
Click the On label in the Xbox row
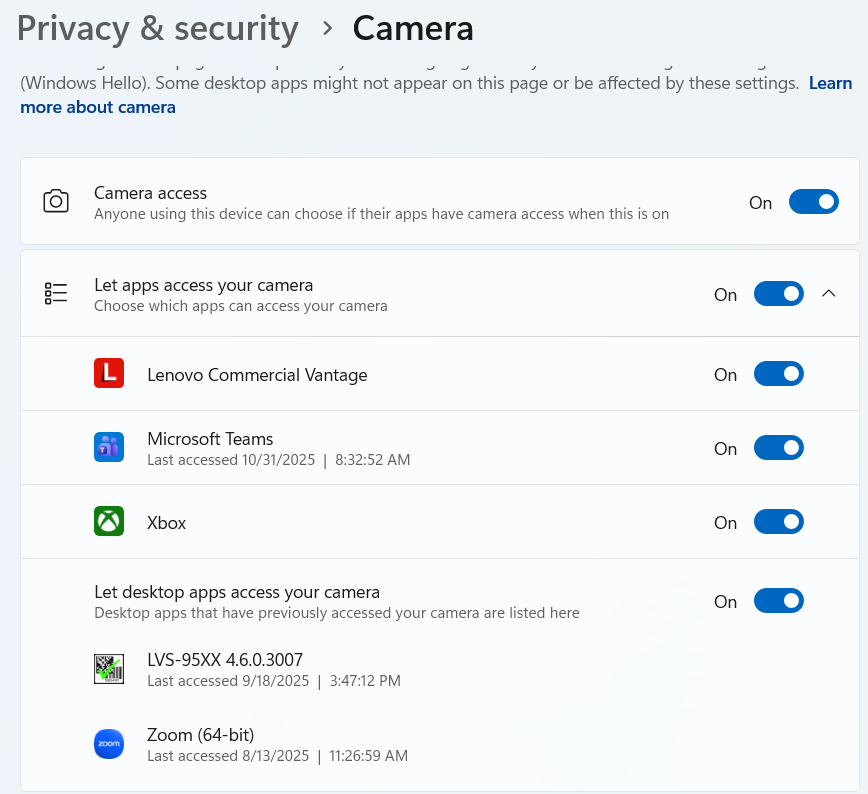coord(726,523)
